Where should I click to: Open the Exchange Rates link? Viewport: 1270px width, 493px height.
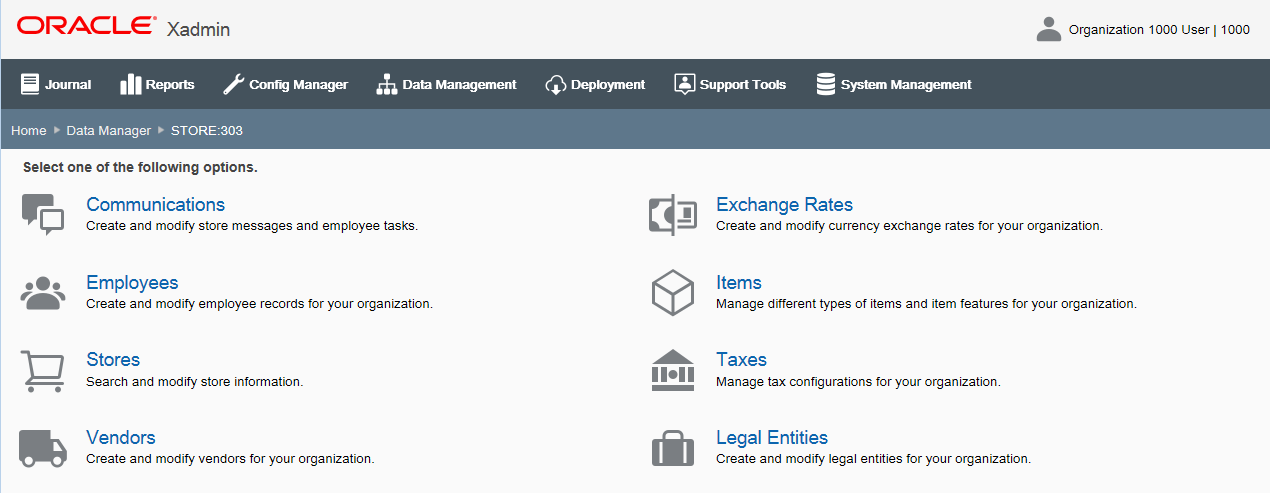coord(784,204)
